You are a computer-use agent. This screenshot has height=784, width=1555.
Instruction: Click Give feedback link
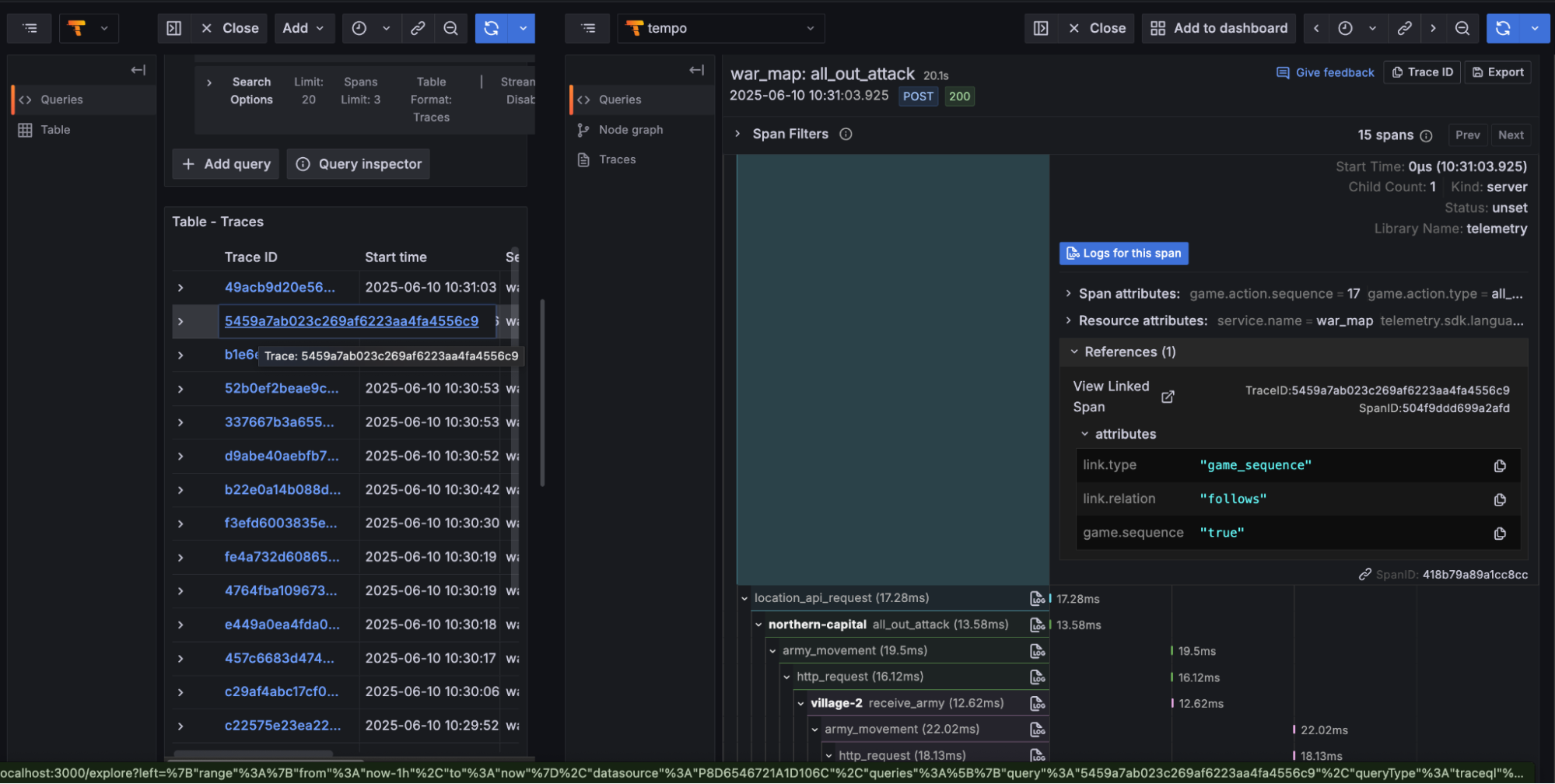point(1326,72)
